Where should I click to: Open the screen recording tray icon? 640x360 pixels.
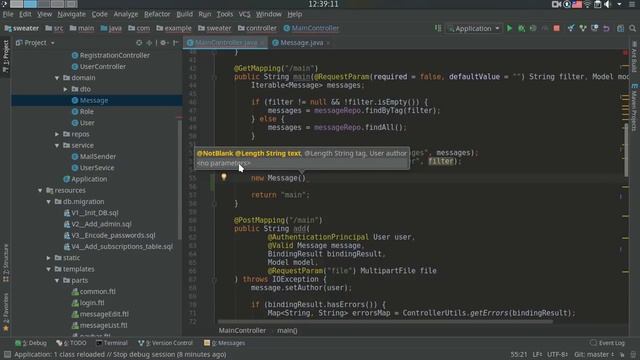point(556,4)
